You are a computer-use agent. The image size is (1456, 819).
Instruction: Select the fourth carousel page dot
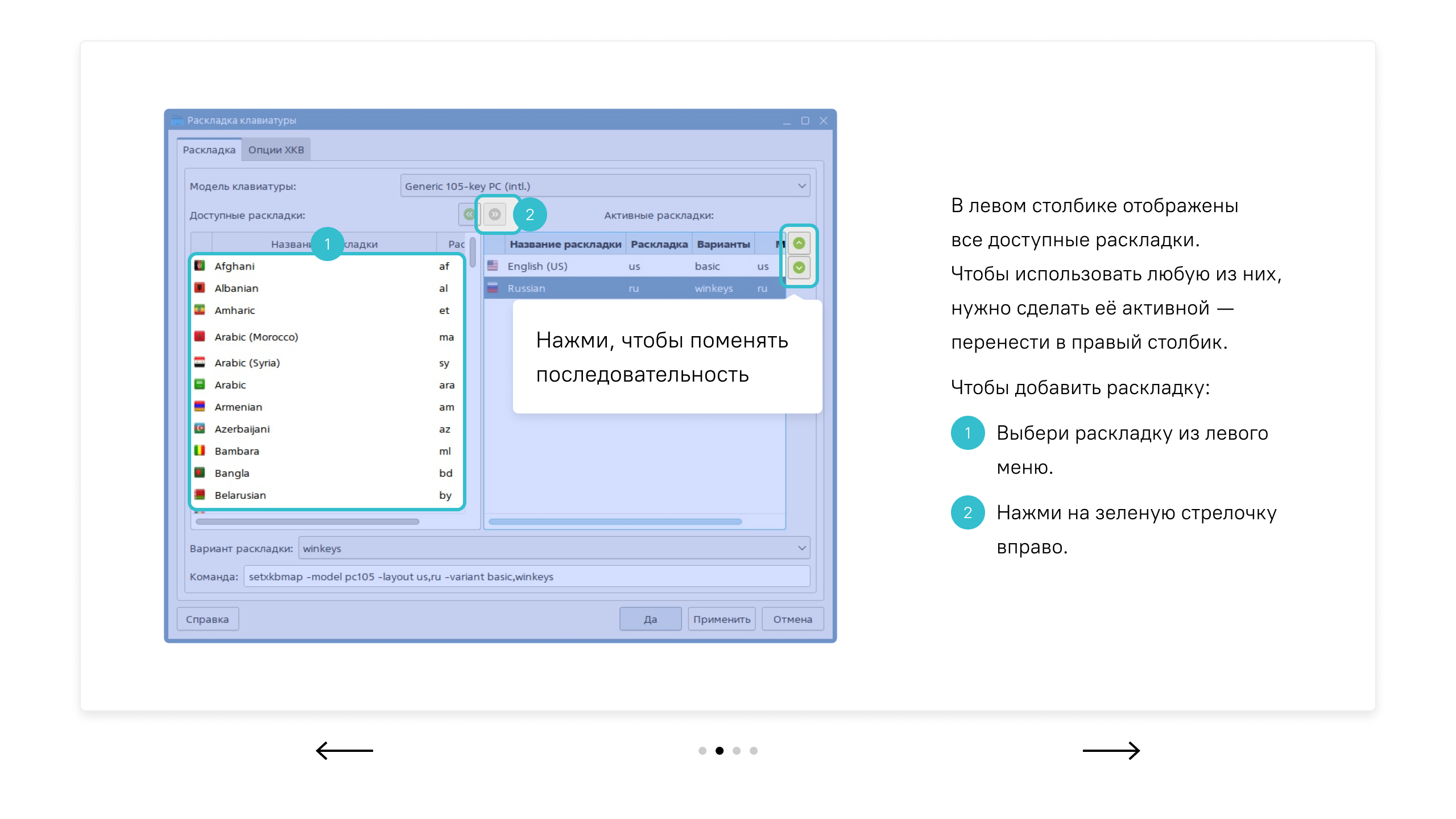[x=754, y=751]
